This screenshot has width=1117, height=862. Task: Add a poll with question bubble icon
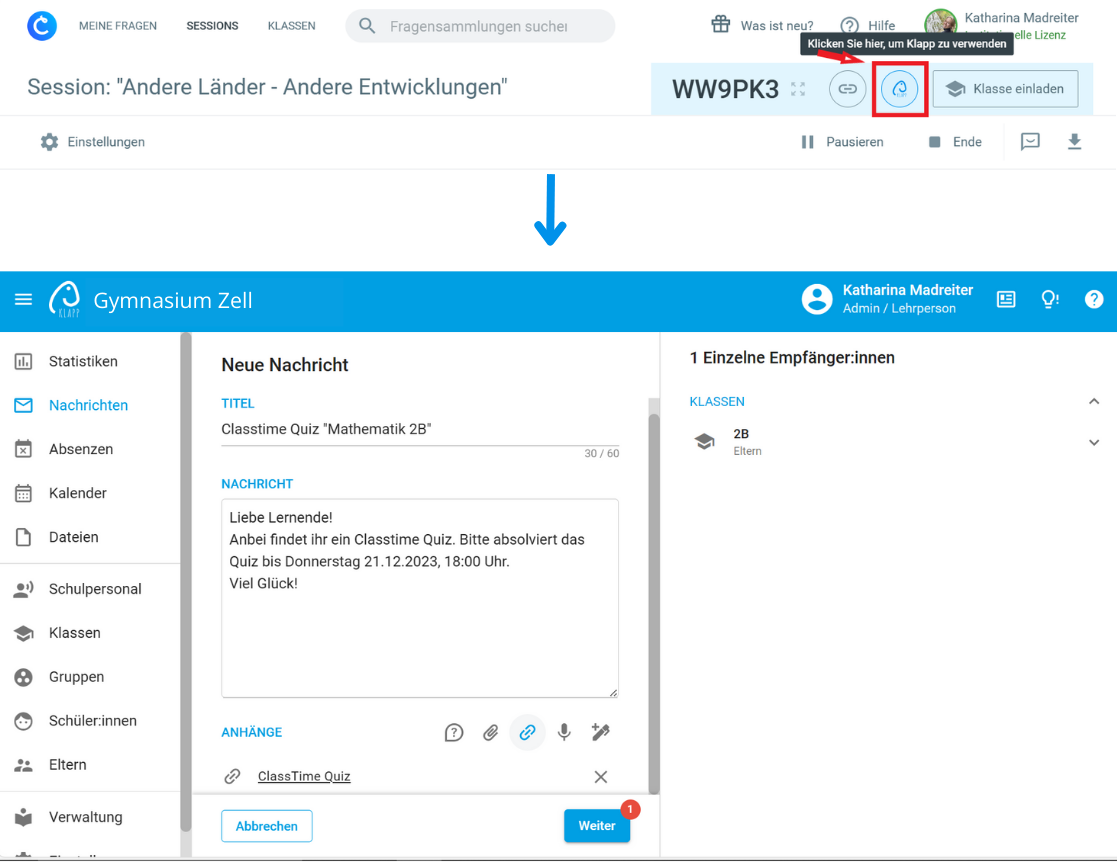pyautogui.click(x=454, y=733)
